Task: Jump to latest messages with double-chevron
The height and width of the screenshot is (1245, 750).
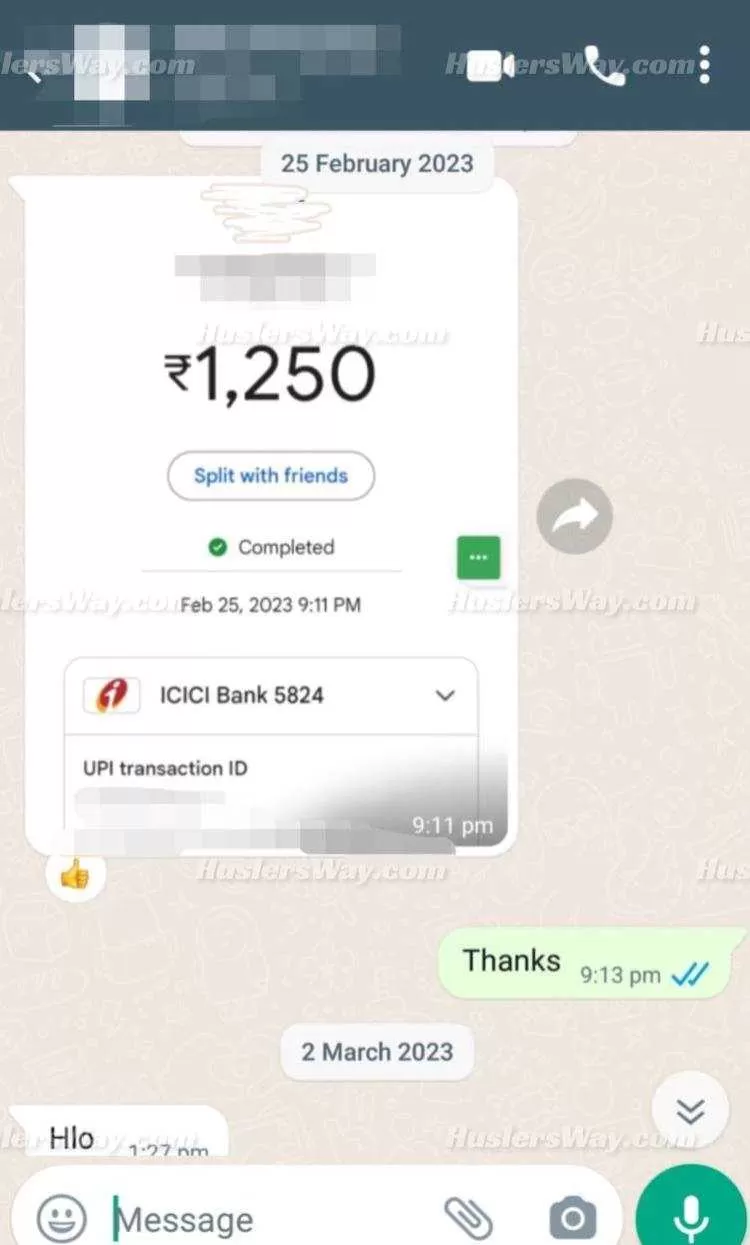Action: [x=690, y=1111]
